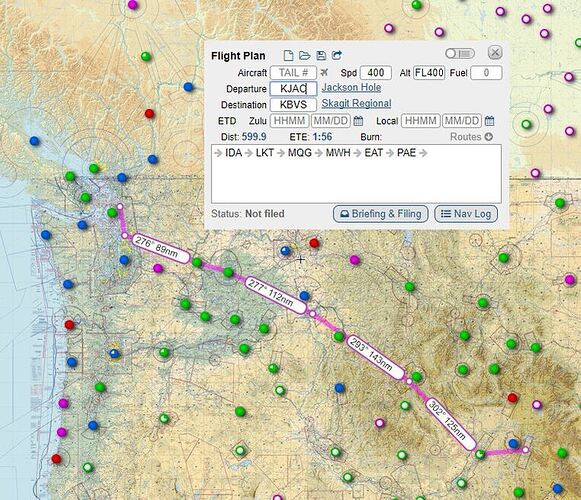Select the MWH waypoint in the route box

(x=338, y=153)
